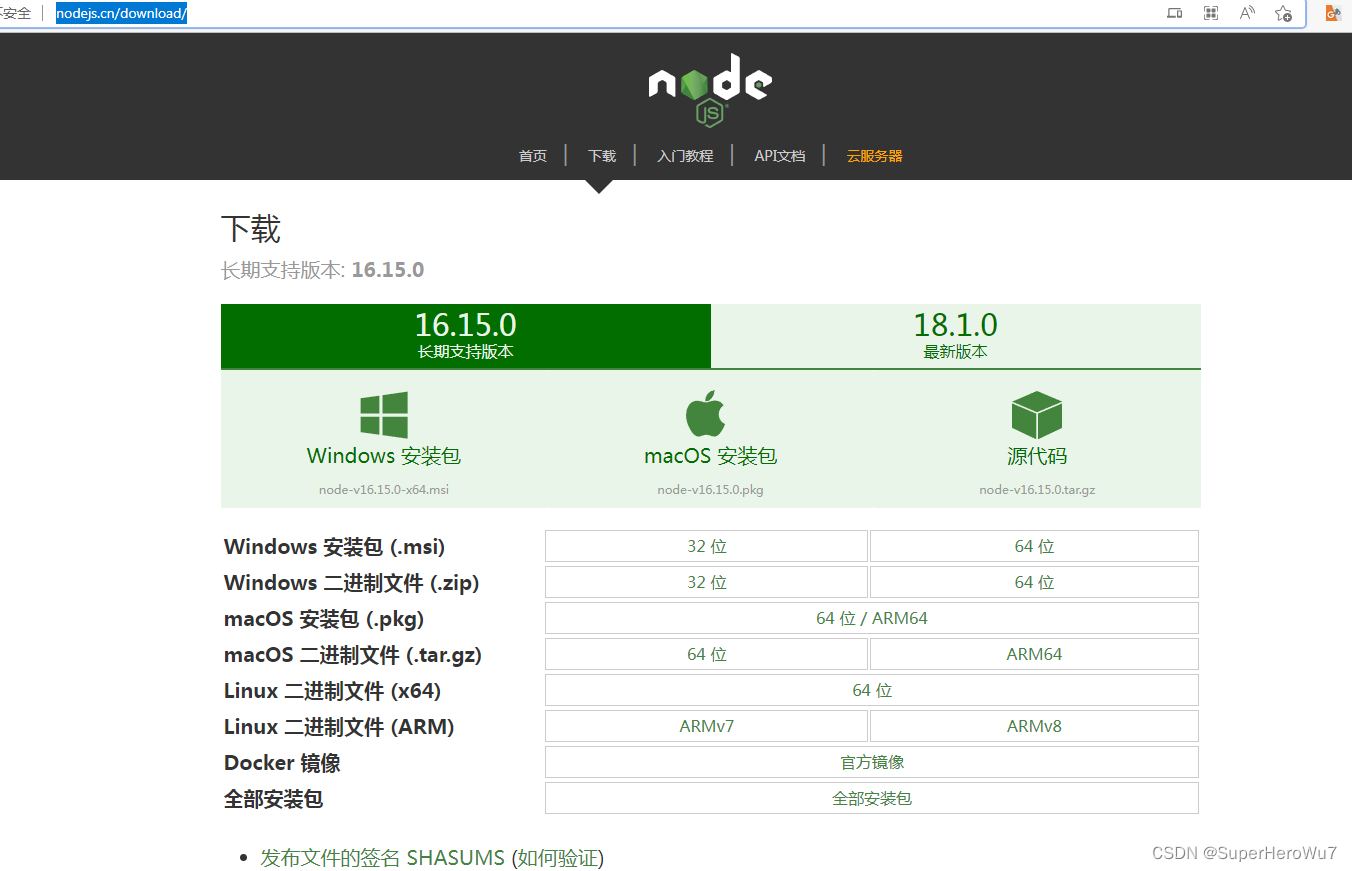This screenshot has height=871, width=1352.
Task: Click the node-v16.15.0.pkg filename text
Action: (710, 490)
